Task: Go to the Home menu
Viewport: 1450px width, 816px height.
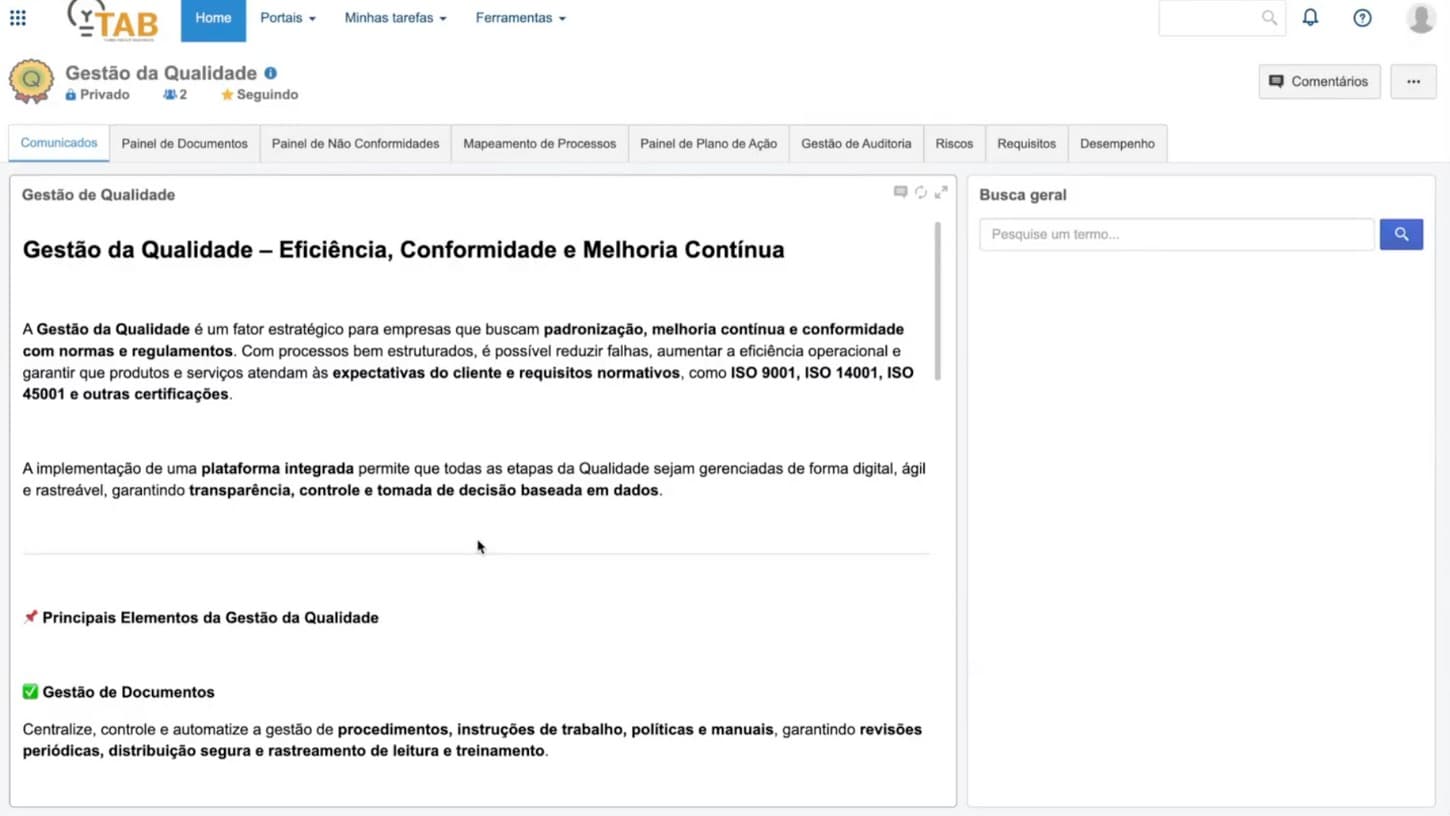Action: point(213,19)
